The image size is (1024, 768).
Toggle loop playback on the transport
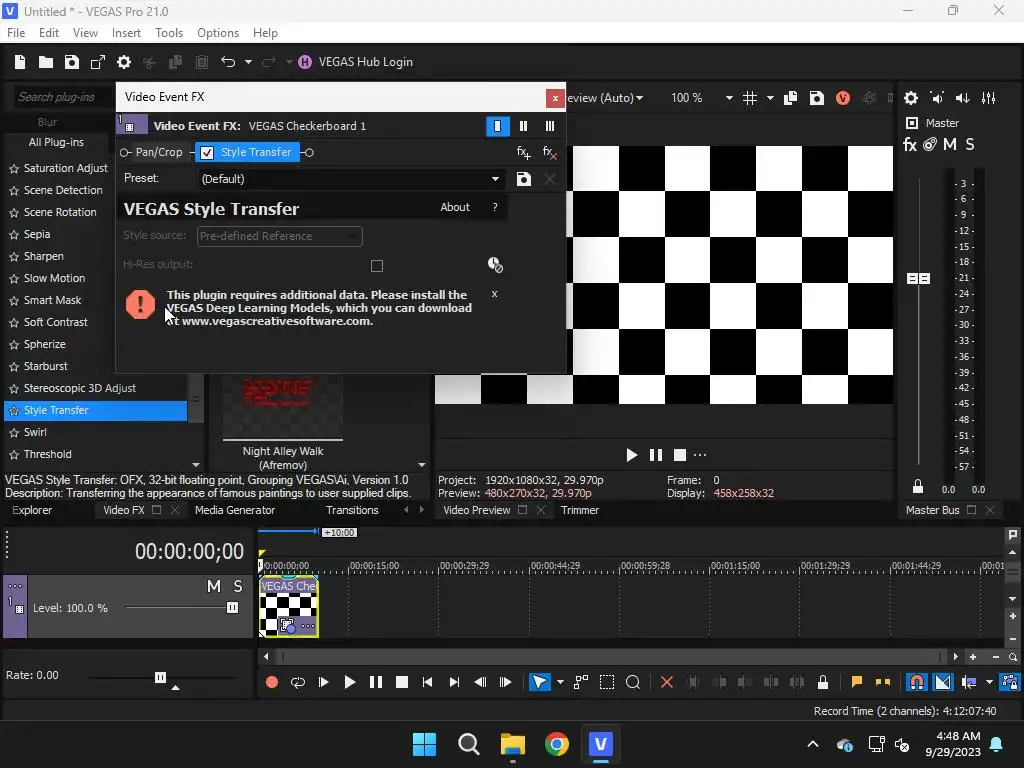coord(298,682)
